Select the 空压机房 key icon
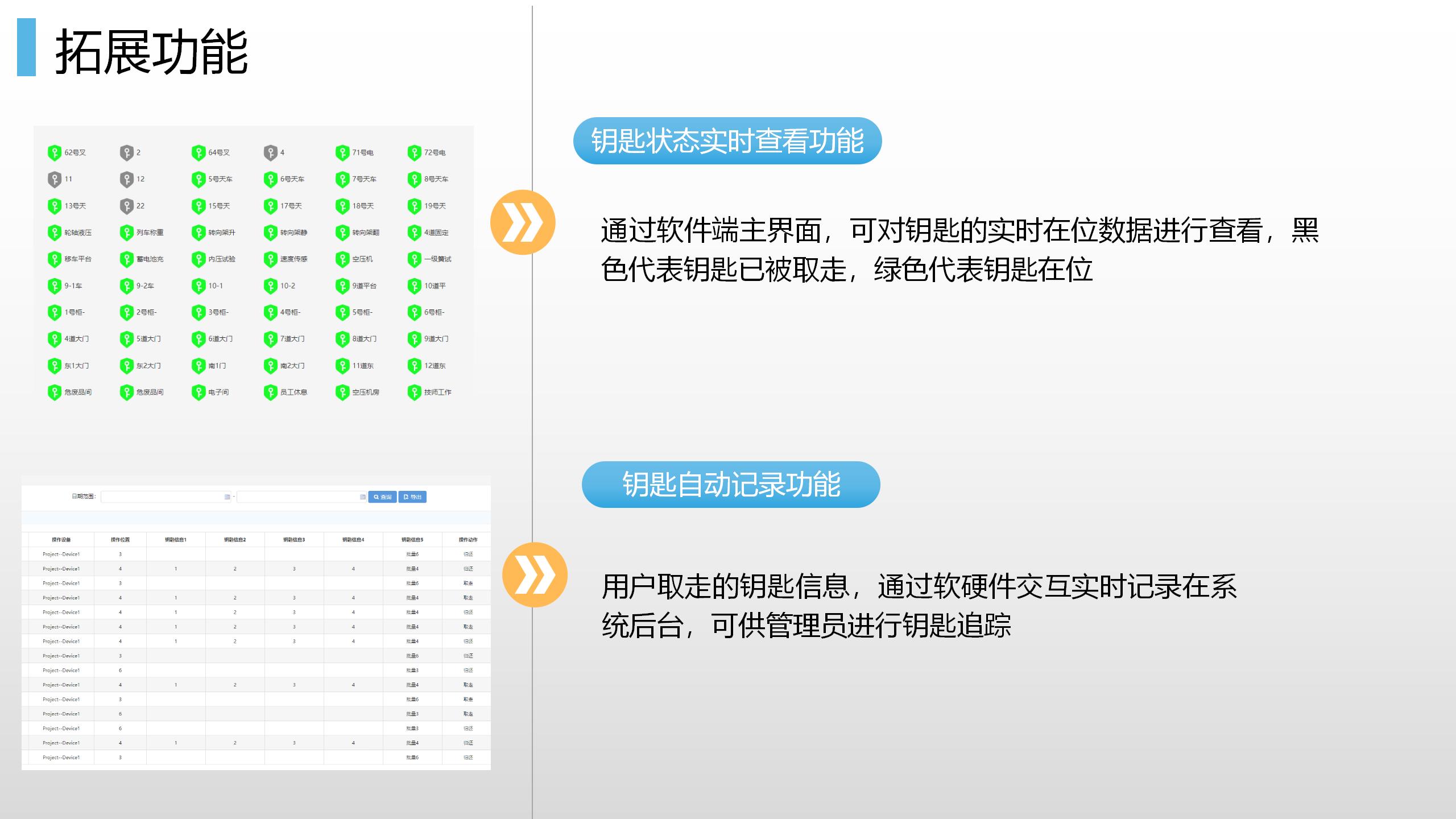The height and width of the screenshot is (819, 1456). click(x=342, y=392)
